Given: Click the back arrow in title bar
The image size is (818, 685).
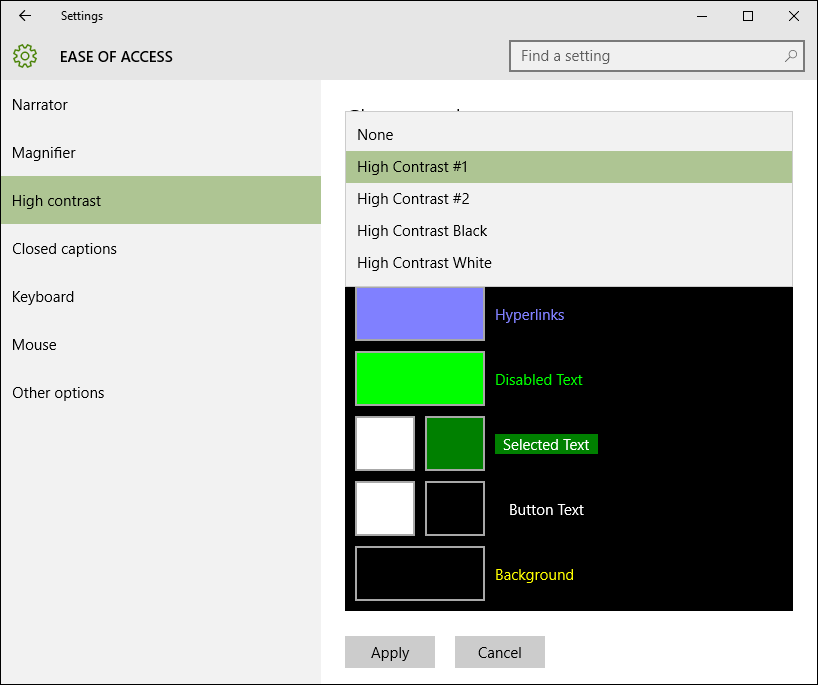Looking at the screenshot, I should pyautogui.click(x=25, y=16).
